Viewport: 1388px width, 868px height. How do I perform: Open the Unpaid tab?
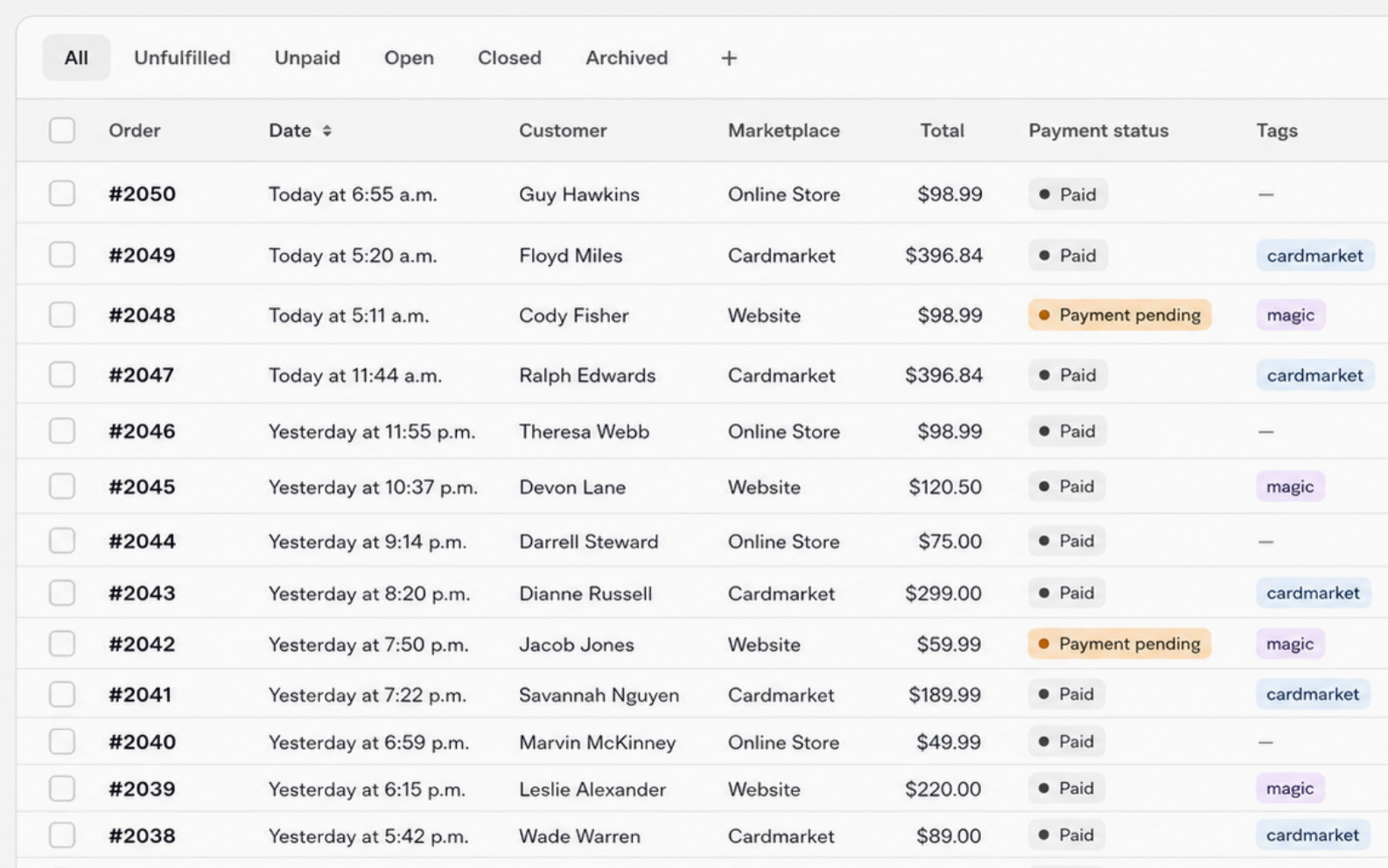(307, 58)
